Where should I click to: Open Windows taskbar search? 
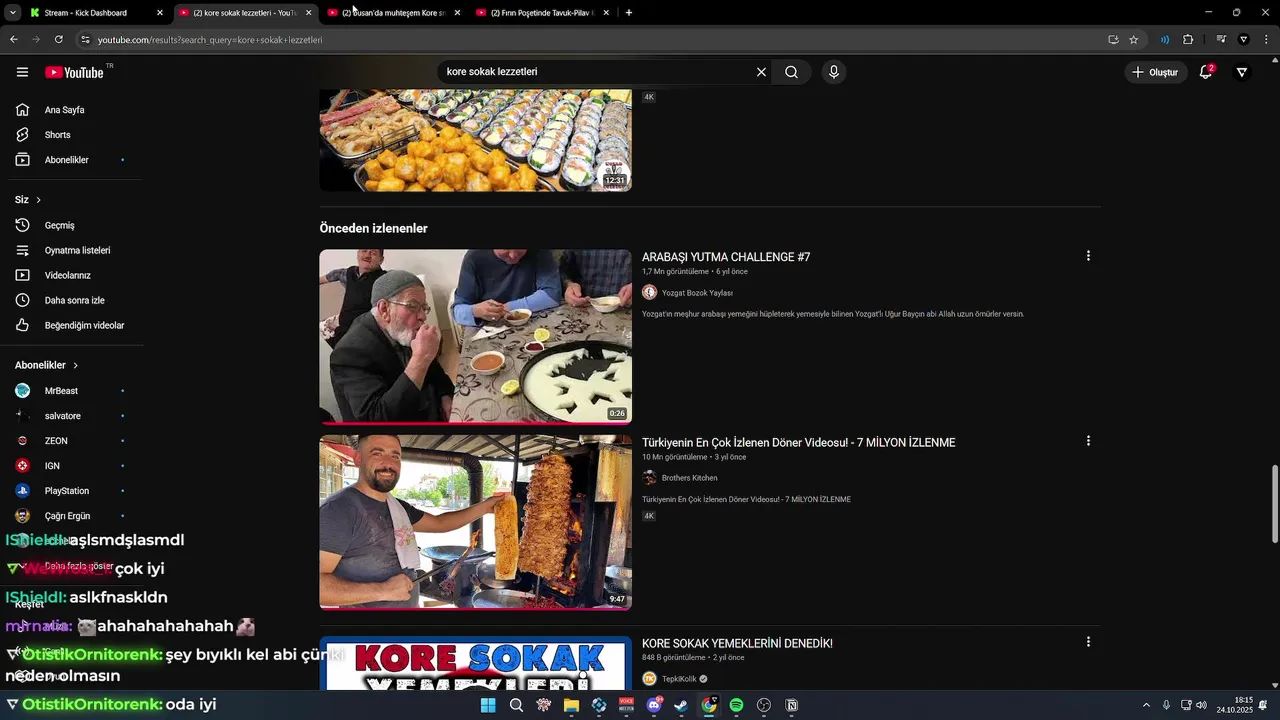click(516, 705)
